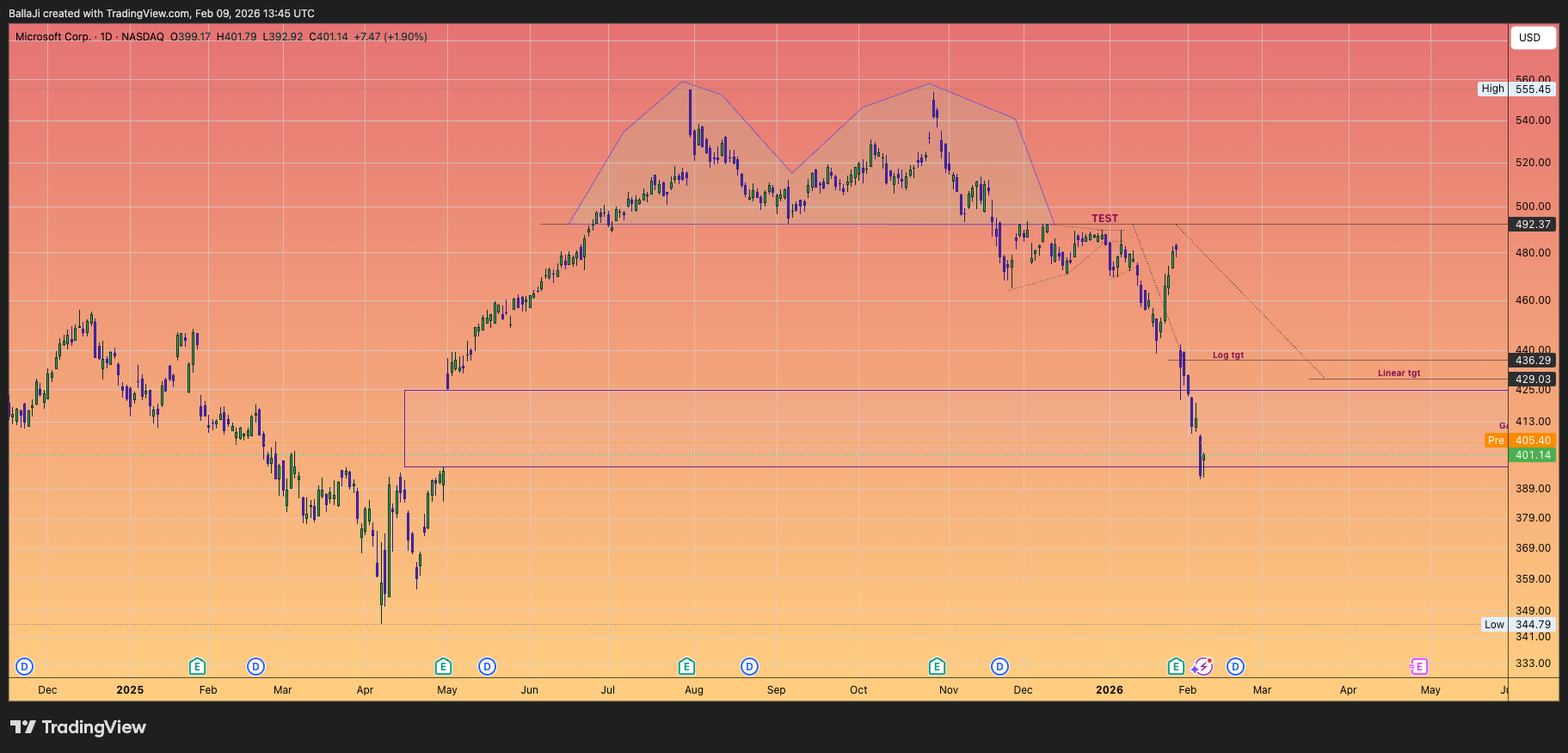1568x753 pixels.
Task: Open the earnings marker for late January 2026
Action: tap(1176, 666)
